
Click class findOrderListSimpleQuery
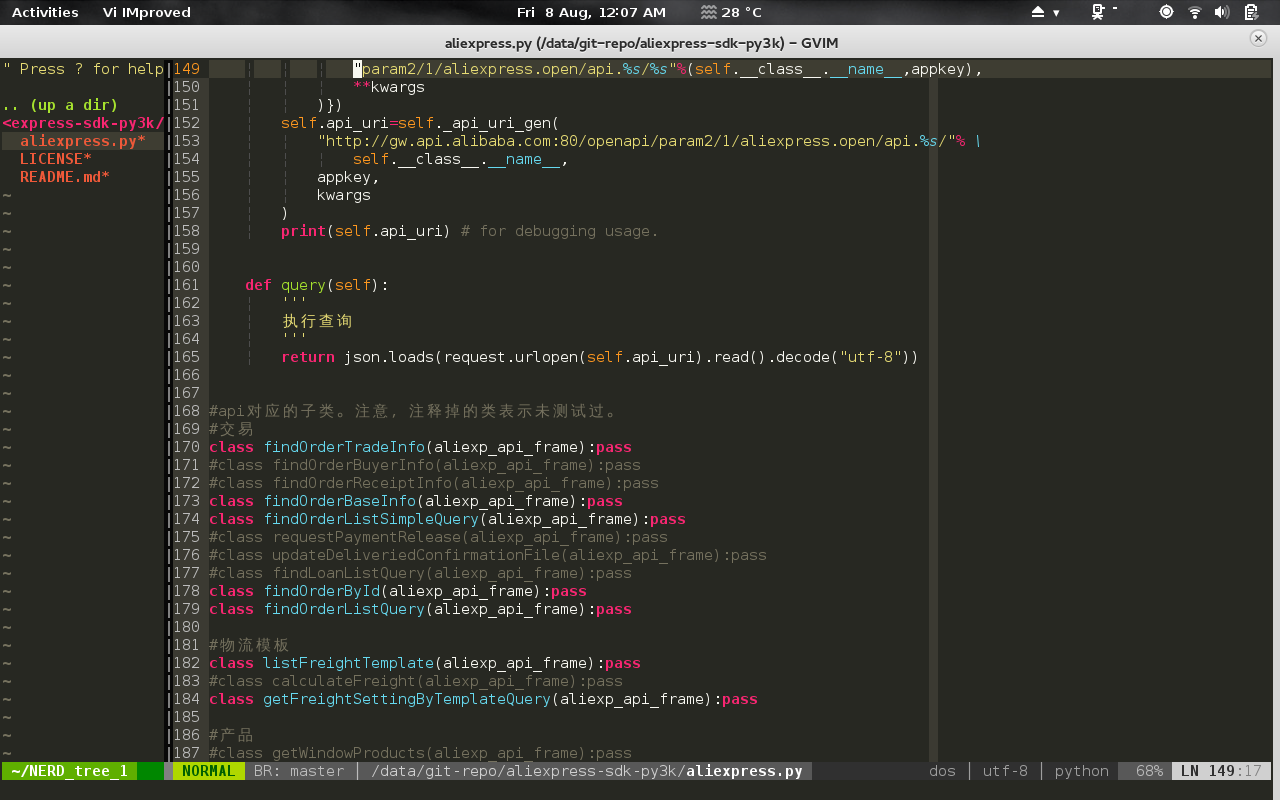point(447,519)
